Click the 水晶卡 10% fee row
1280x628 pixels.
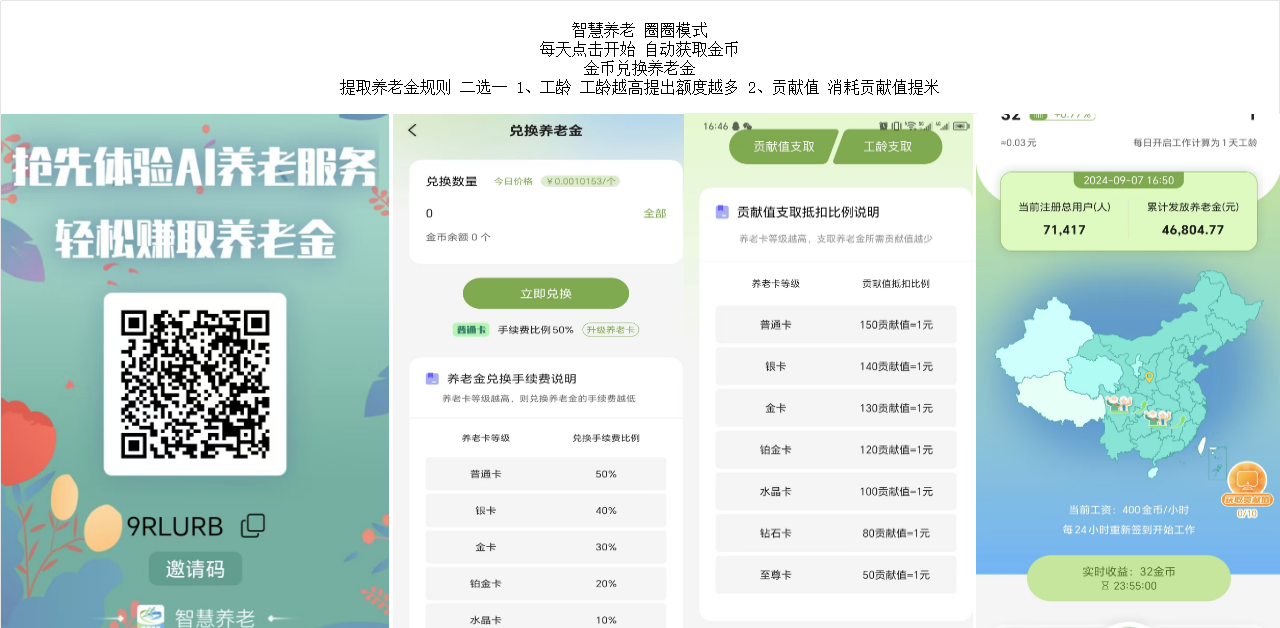point(546,618)
